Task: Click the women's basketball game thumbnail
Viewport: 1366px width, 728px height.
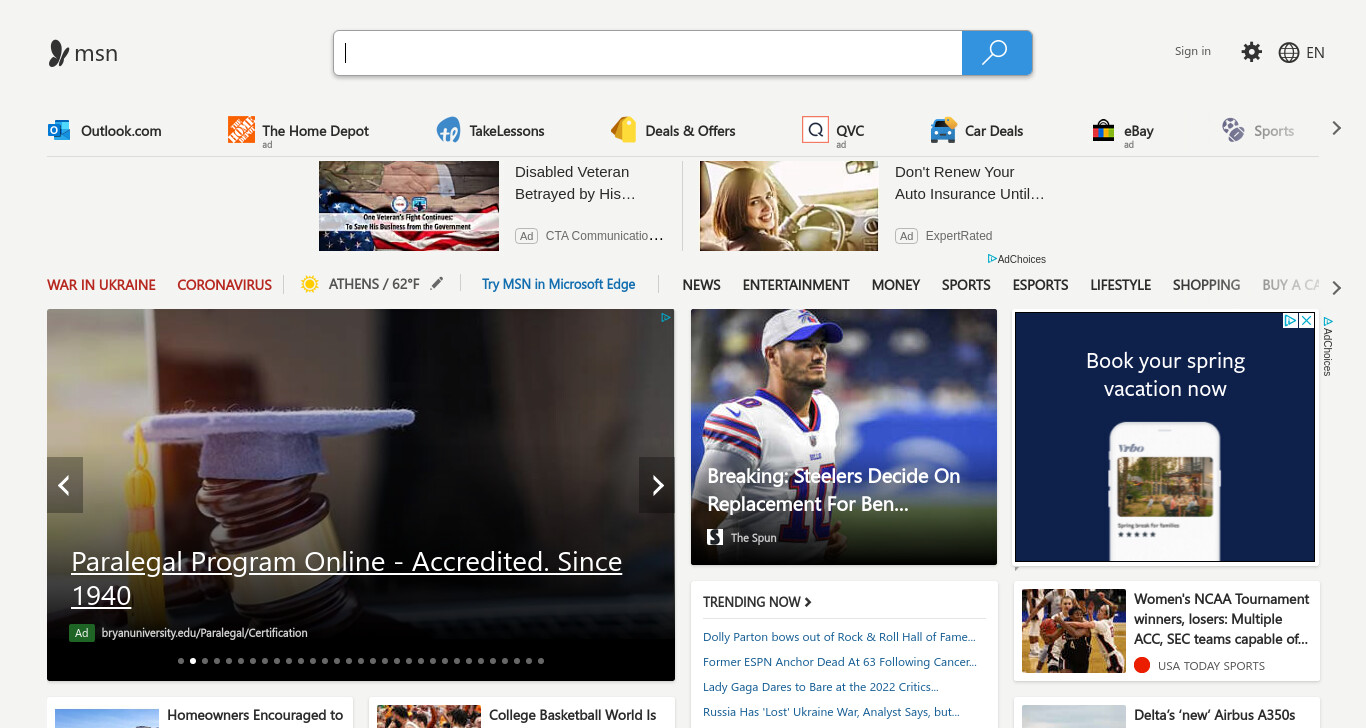Action: coord(1074,631)
